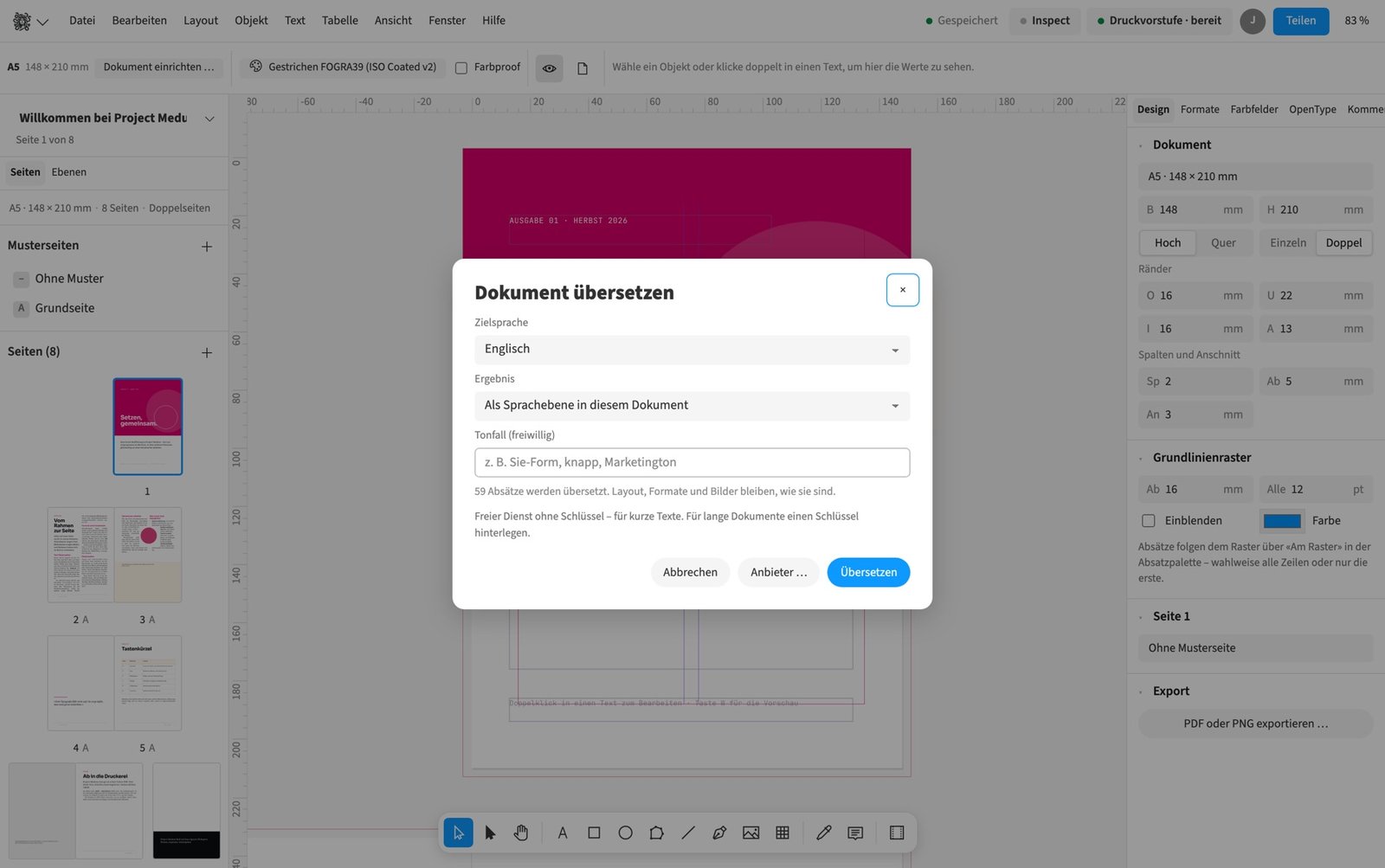Open the app logo menu
The height and width of the screenshot is (868, 1385).
coord(30,21)
